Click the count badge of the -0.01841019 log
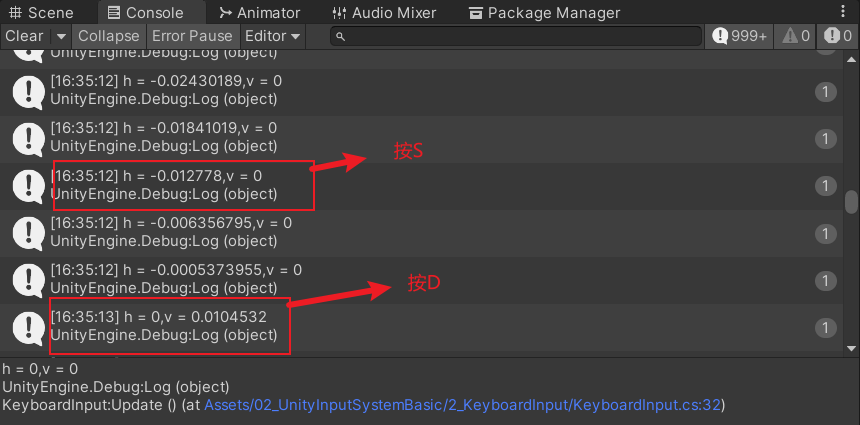 point(826,139)
